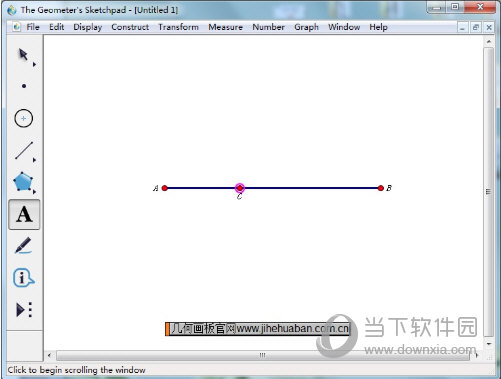Select the Point tool
The width and height of the screenshot is (501, 379).
[x=24, y=86]
